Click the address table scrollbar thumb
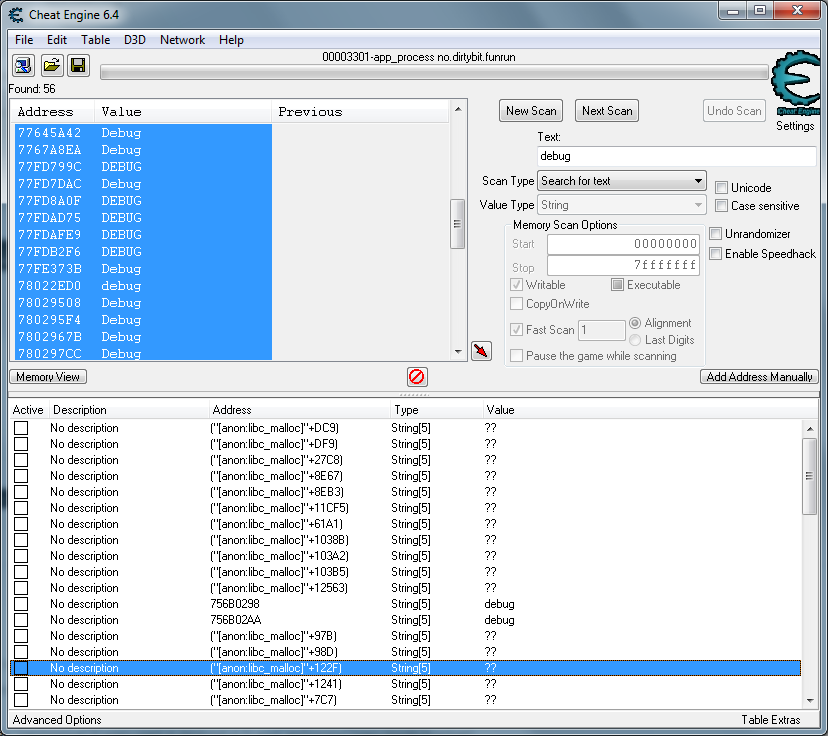This screenshot has width=828, height=736. 809,476
